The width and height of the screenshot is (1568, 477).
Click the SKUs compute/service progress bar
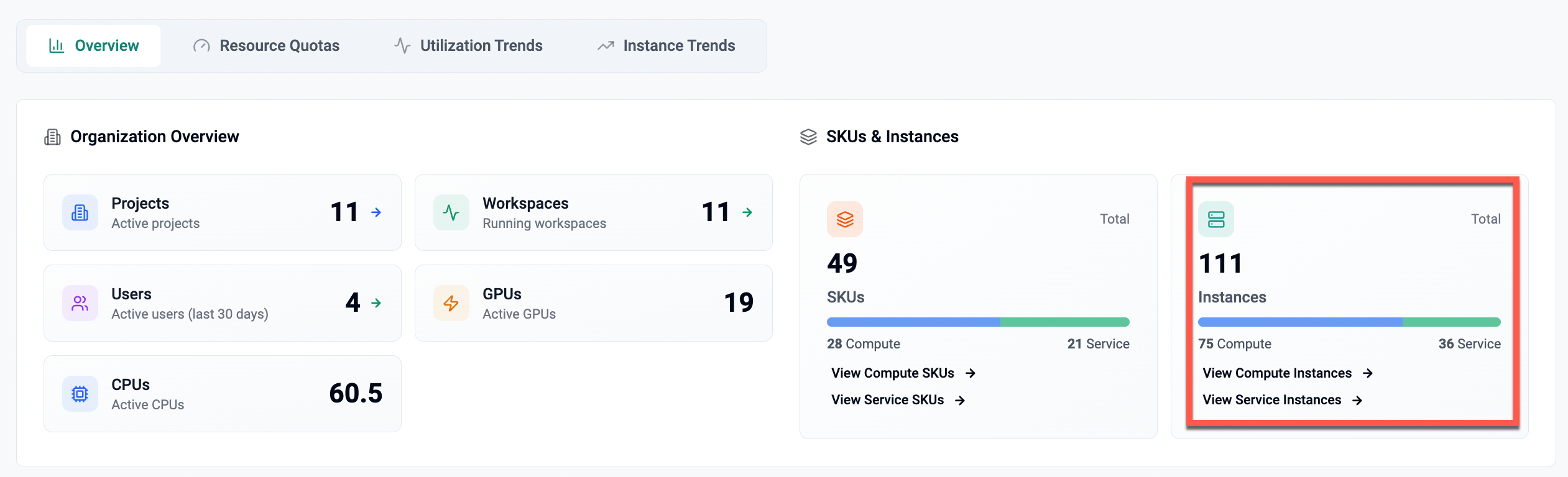(x=977, y=322)
